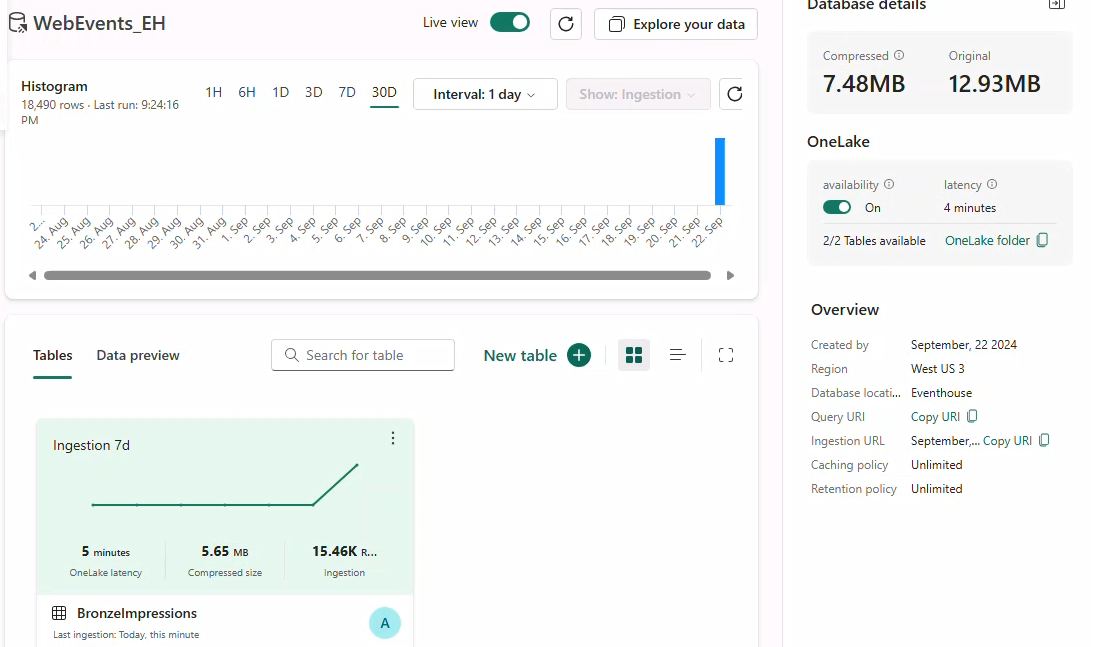Open the BronzeImpressions table icon

click(58, 613)
